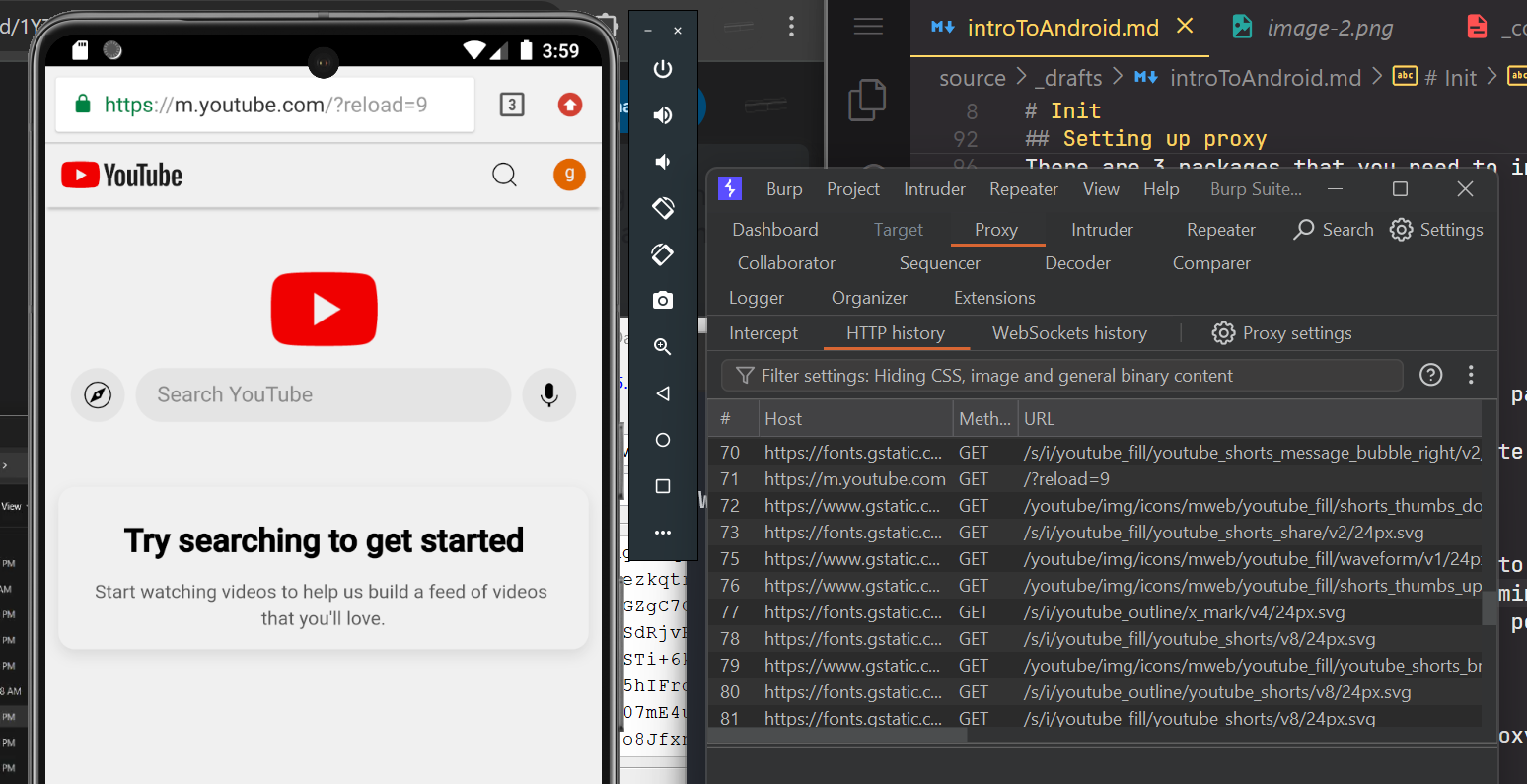This screenshot has width=1527, height=784.
Task: Open Help menu in Burp Suite
Action: [1161, 189]
